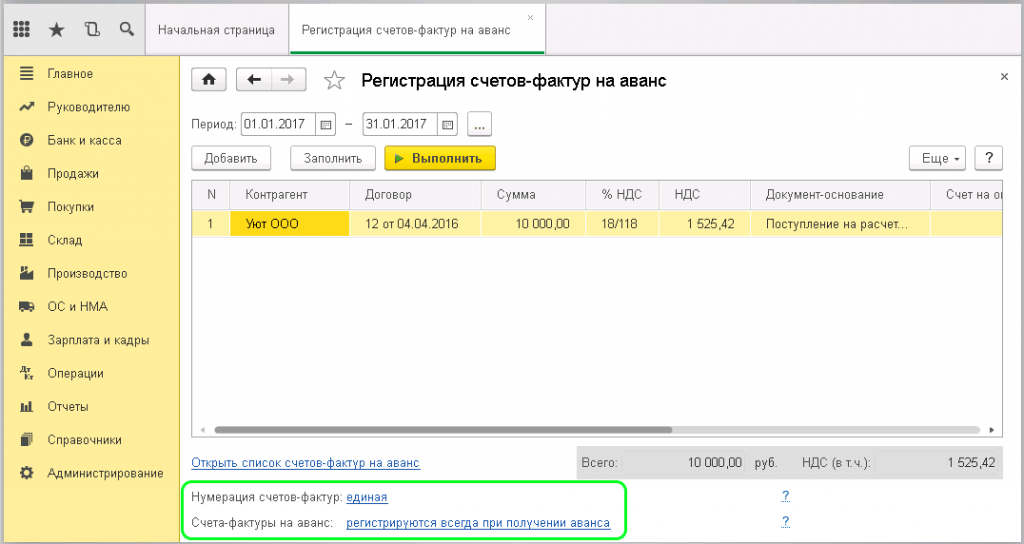Open calendar picker for period start date
This screenshot has height=544, width=1024.
pos(326,125)
